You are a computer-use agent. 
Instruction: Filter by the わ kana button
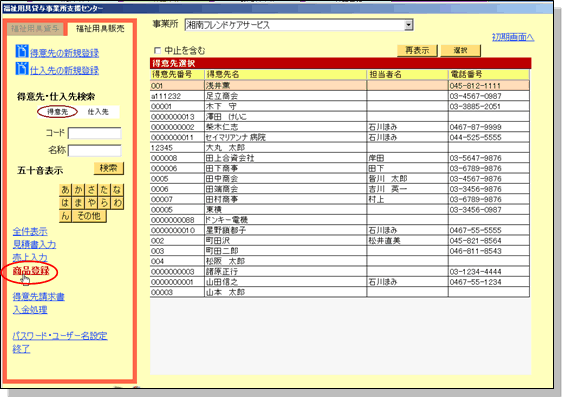(117, 203)
